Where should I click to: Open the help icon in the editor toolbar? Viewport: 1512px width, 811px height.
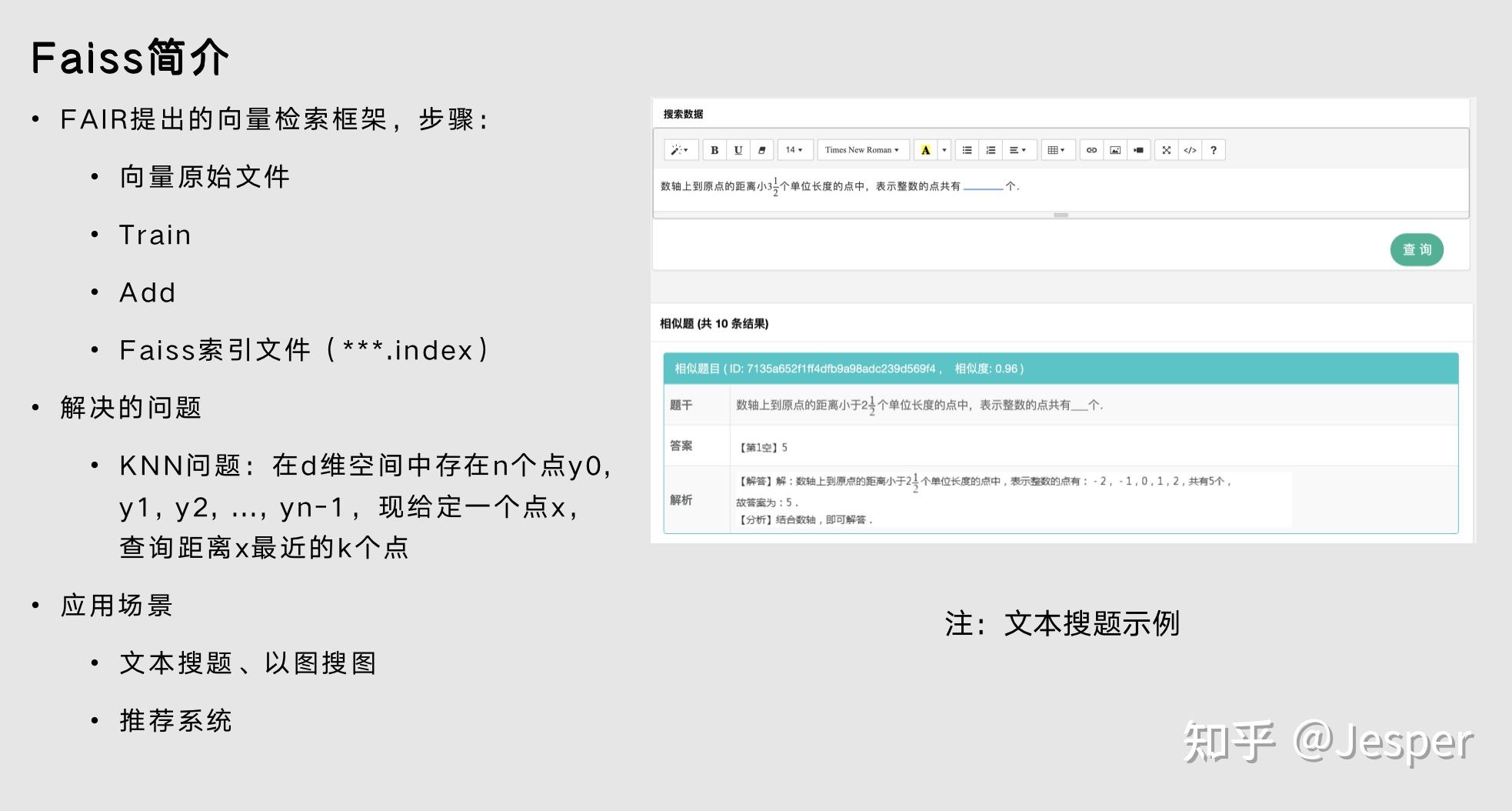(1214, 150)
